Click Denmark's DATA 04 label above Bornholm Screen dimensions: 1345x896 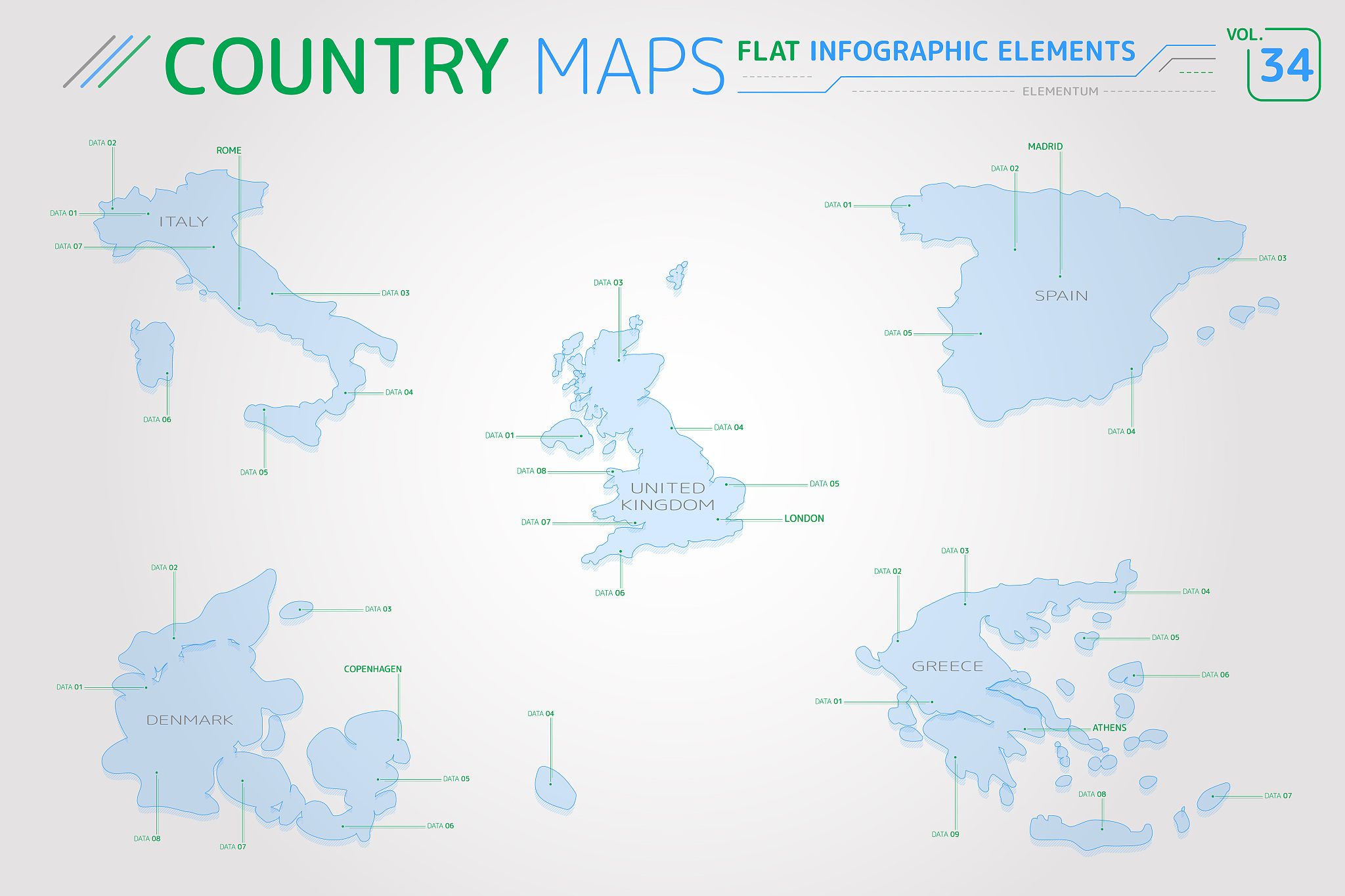point(540,714)
